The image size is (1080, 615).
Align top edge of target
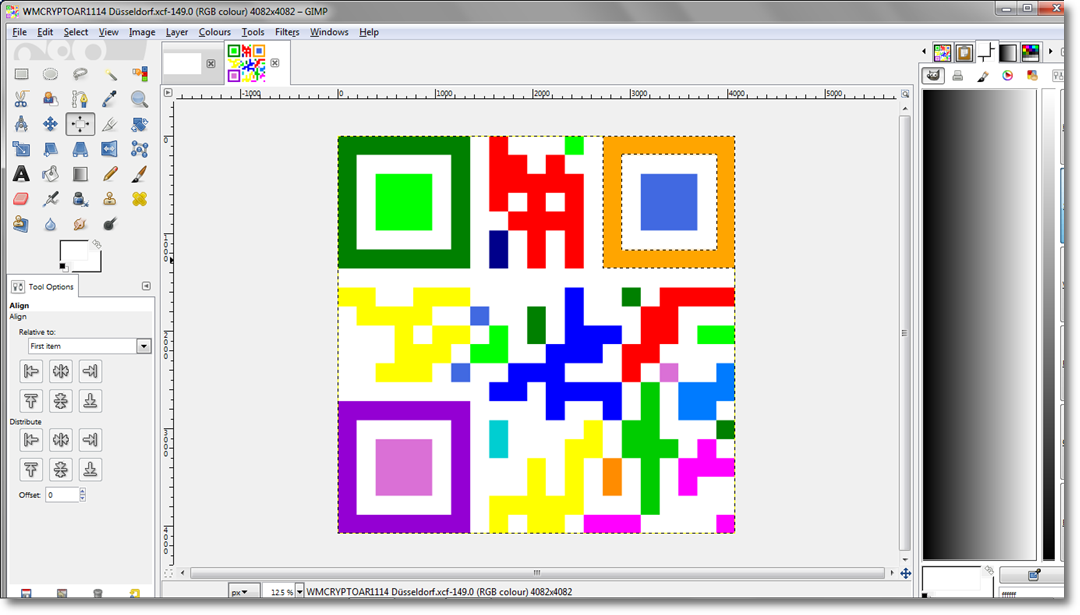[31, 401]
